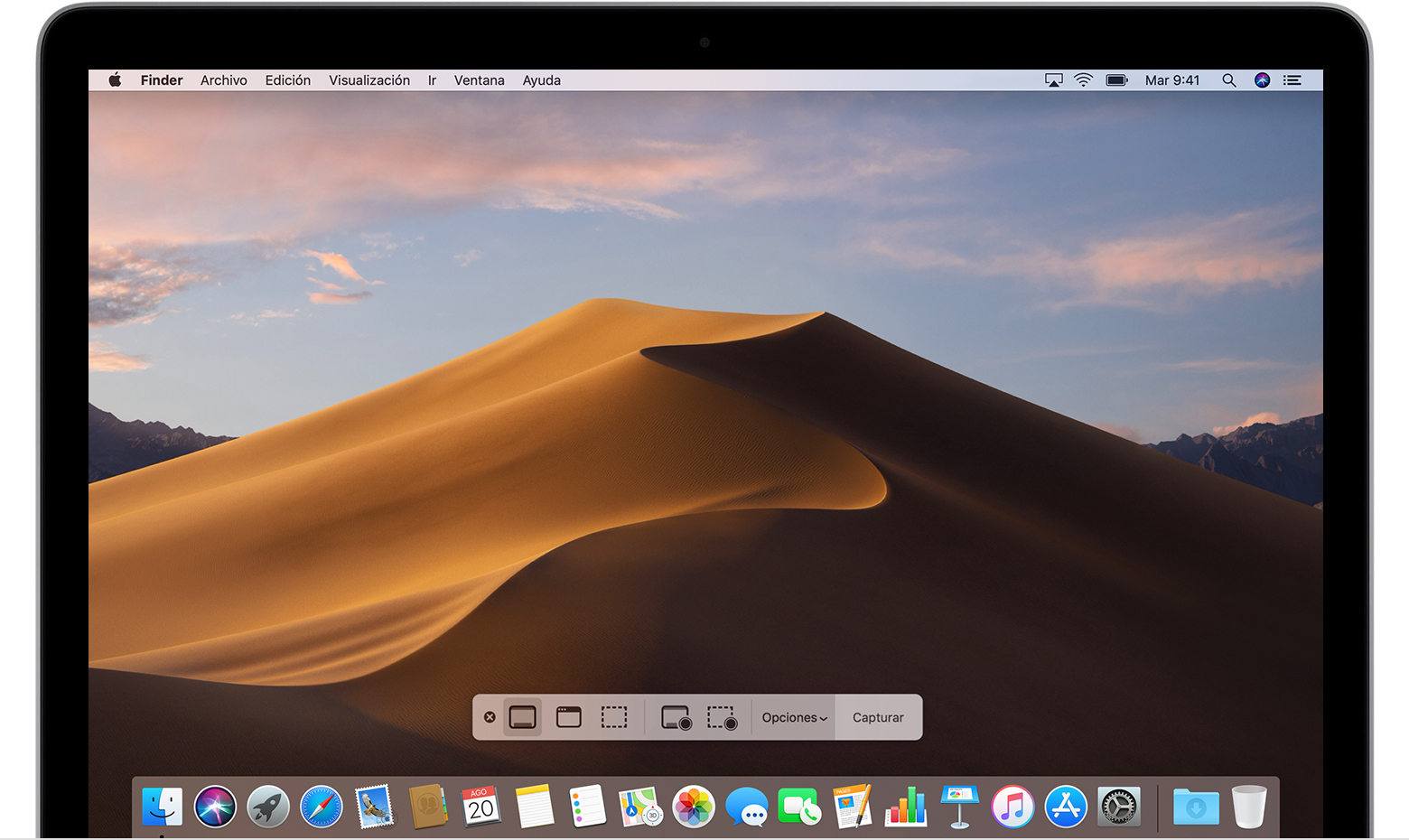This screenshot has width=1409, height=840.
Task: Click the Capturar button
Action: click(877, 716)
